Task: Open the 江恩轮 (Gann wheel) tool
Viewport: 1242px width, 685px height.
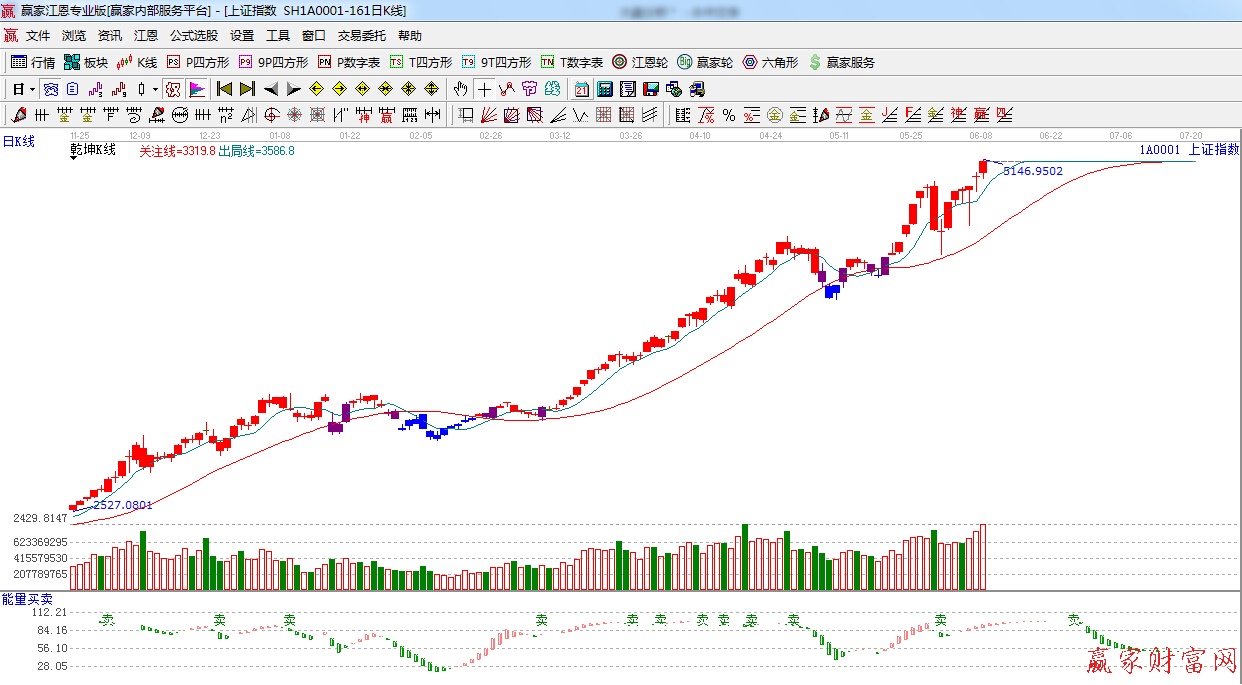Action: coord(640,62)
